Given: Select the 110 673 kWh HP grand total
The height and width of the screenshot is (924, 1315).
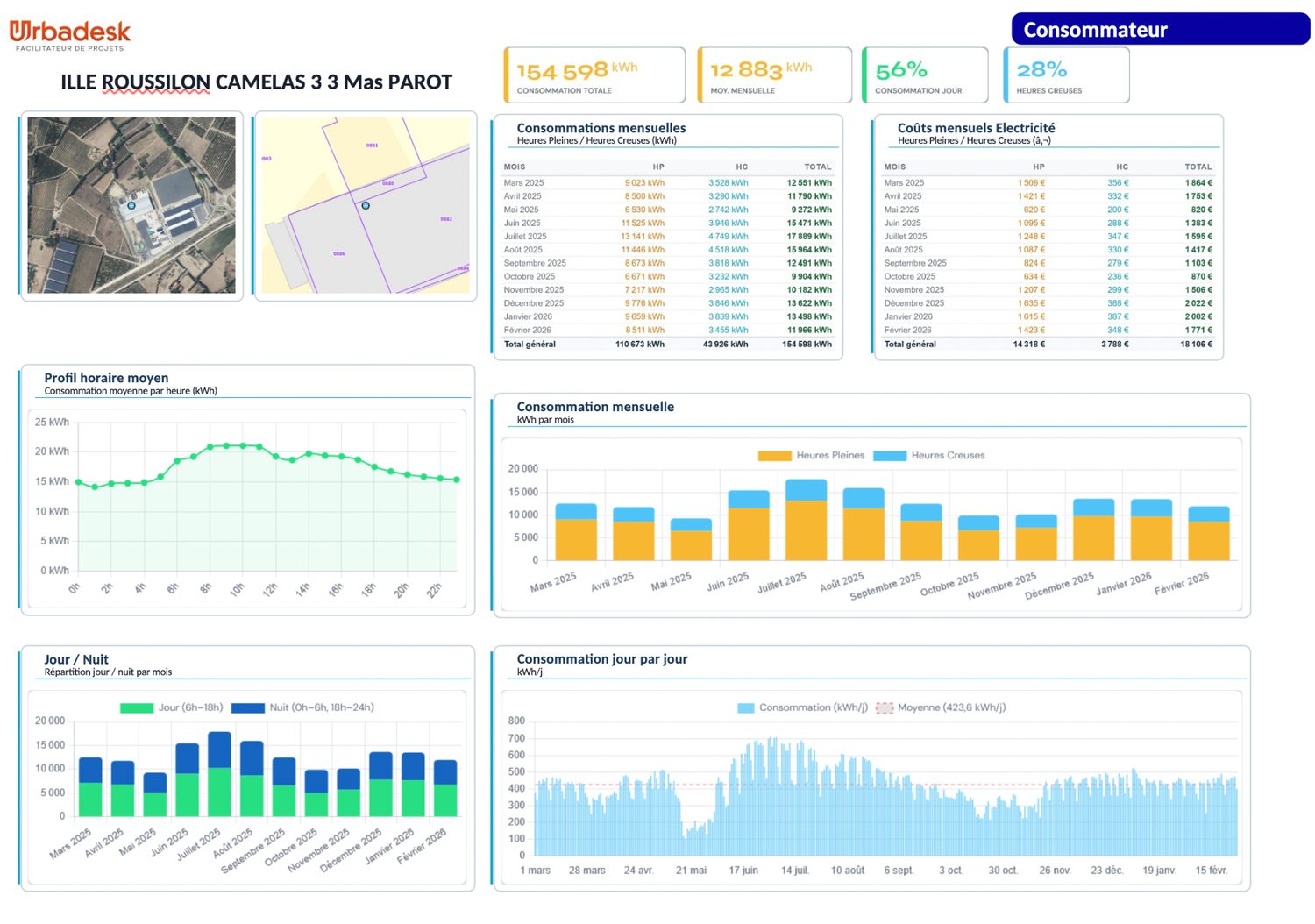Looking at the screenshot, I should 640,345.
